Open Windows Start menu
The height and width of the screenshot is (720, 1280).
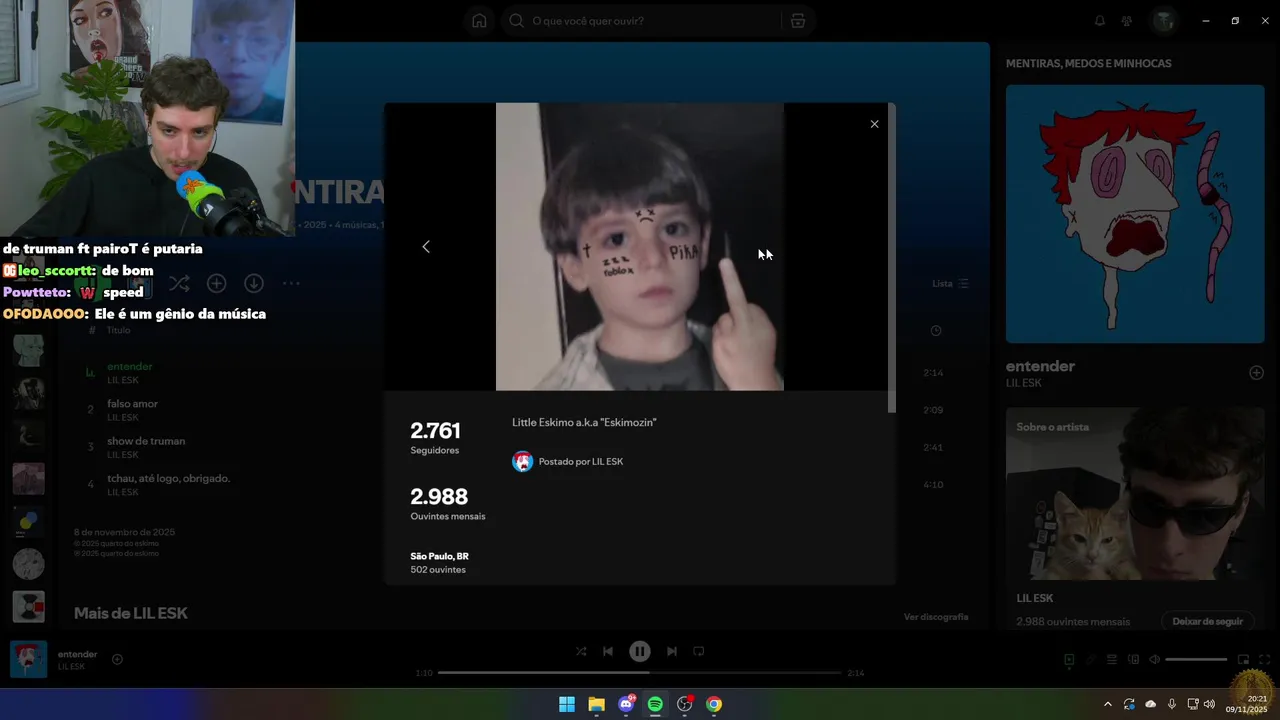[x=567, y=704]
